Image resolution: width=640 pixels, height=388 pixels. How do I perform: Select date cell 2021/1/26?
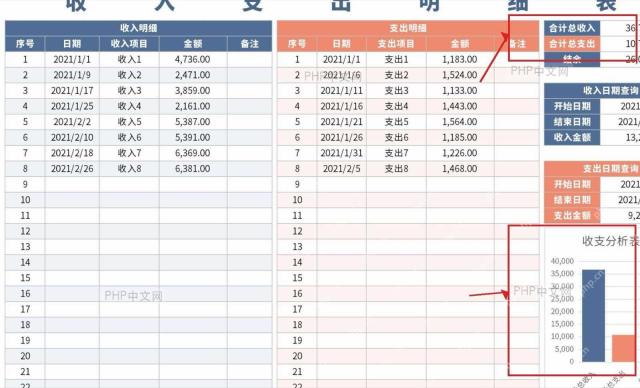tap(342, 137)
